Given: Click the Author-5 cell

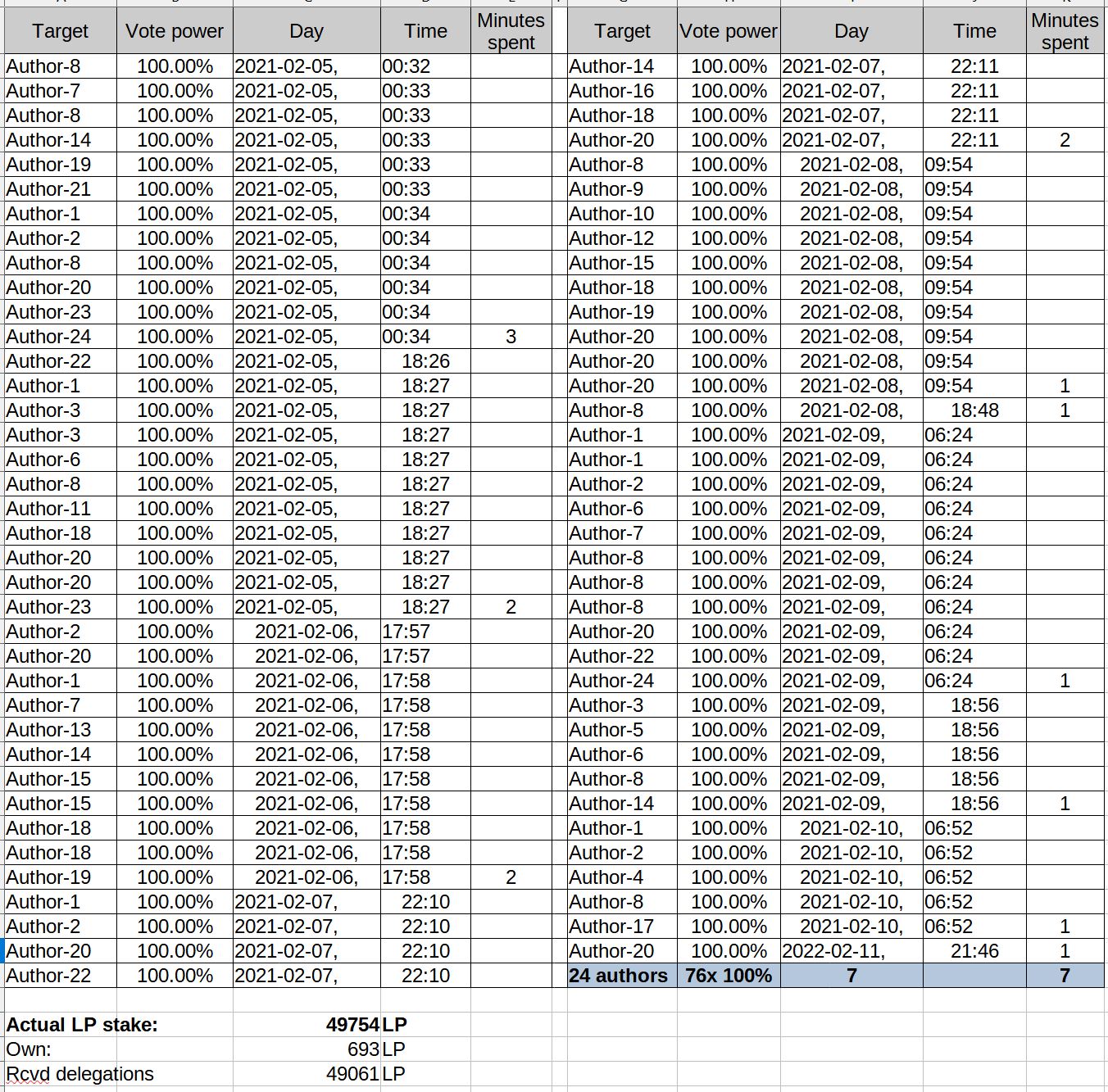Looking at the screenshot, I should pyautogui.click(x=622, y=730).
